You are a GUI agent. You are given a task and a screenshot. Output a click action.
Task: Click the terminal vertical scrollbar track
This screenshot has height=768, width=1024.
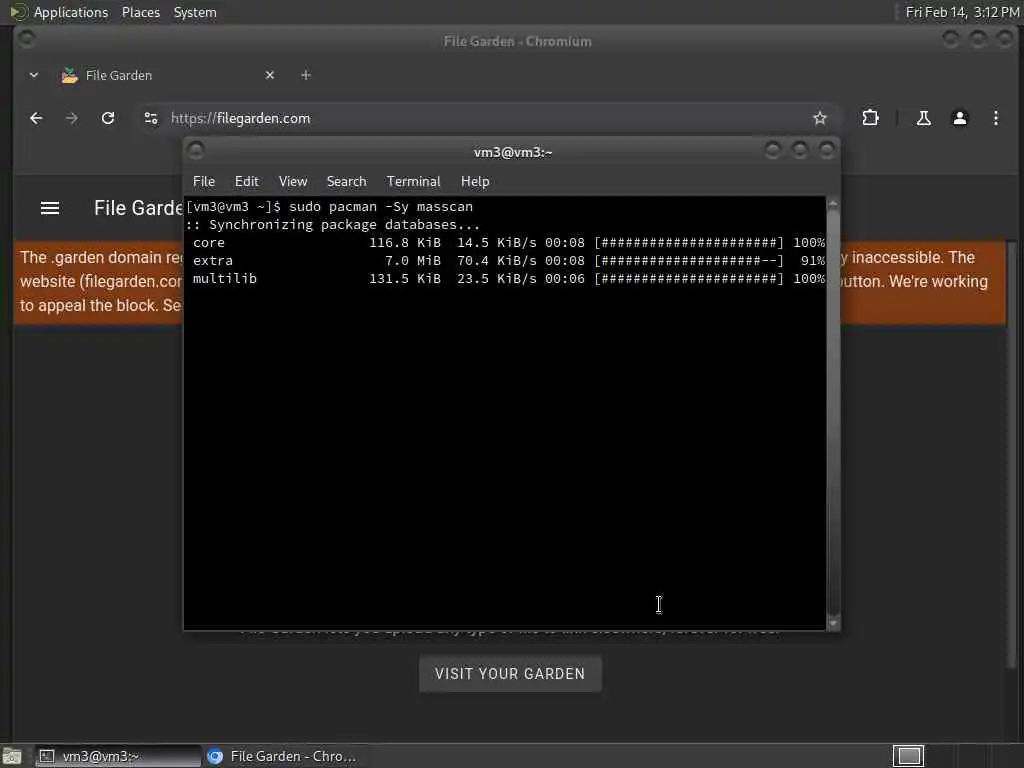(833, 413)
